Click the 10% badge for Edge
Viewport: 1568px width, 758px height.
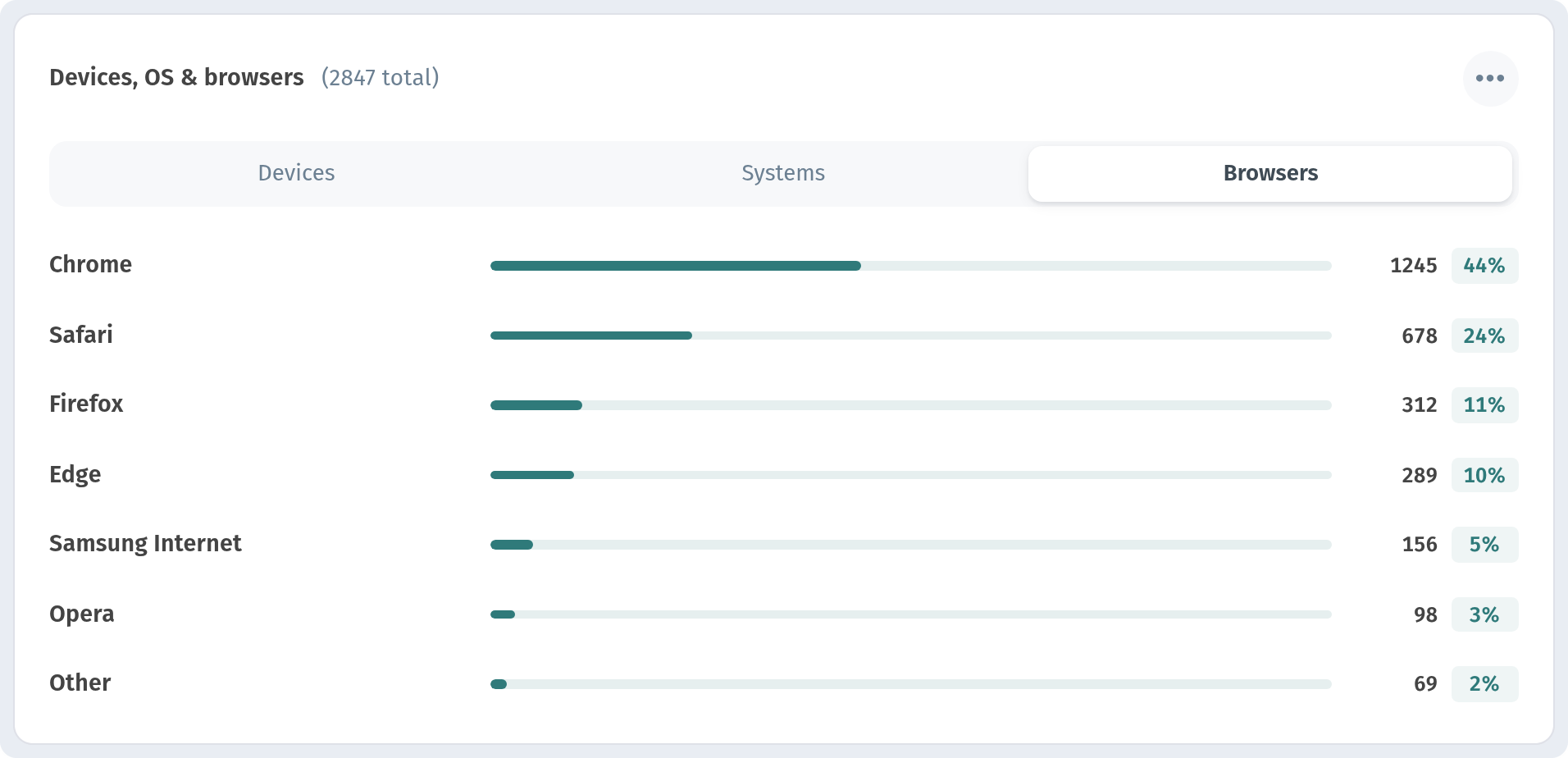click(x=1484, y=475)
